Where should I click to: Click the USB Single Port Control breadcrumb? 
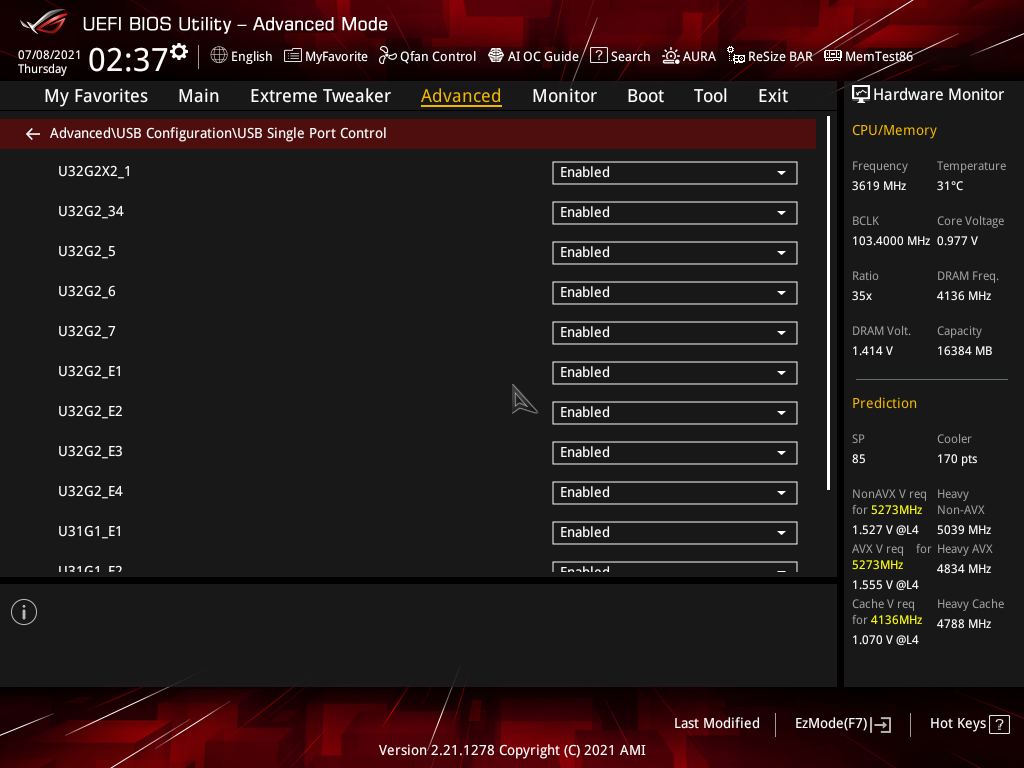(x=312, y=133)
